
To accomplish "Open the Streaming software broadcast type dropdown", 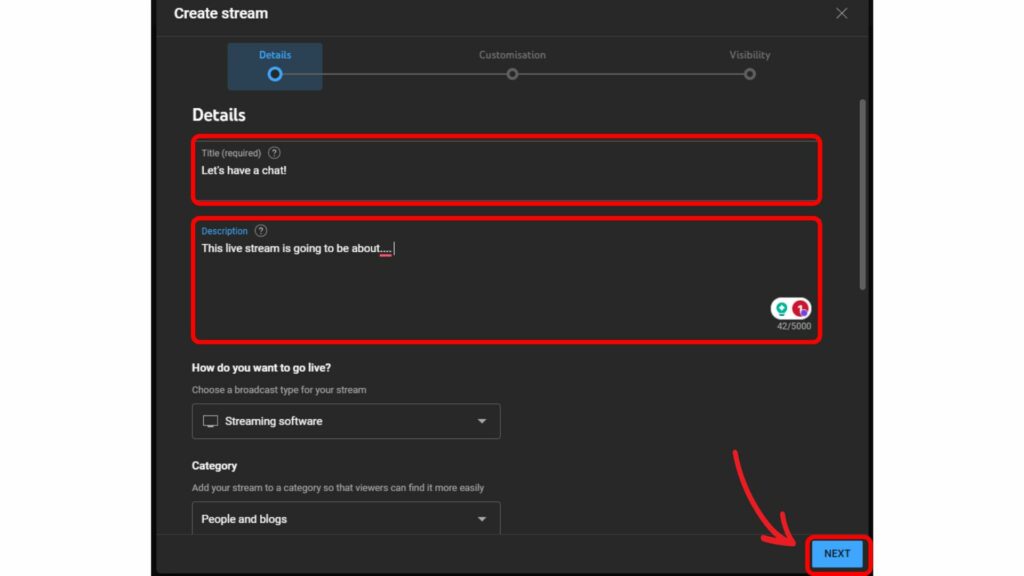I will pyautogui.click(x=345, y=421).
